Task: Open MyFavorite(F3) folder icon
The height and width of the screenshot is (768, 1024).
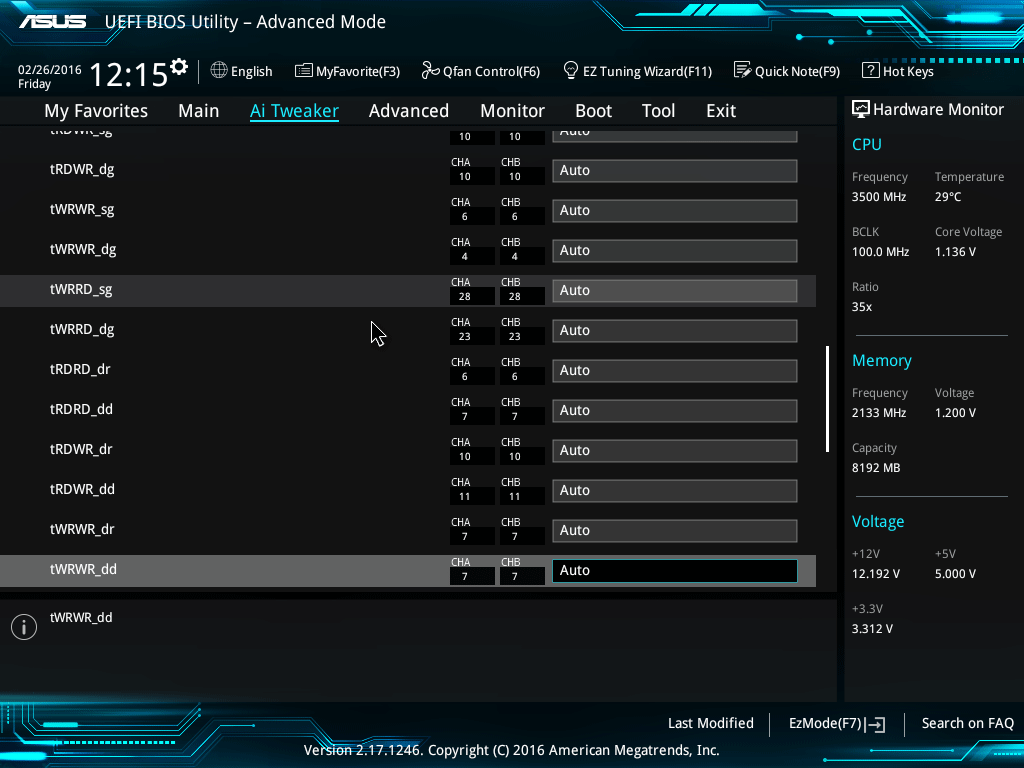Action: [304, 71]
